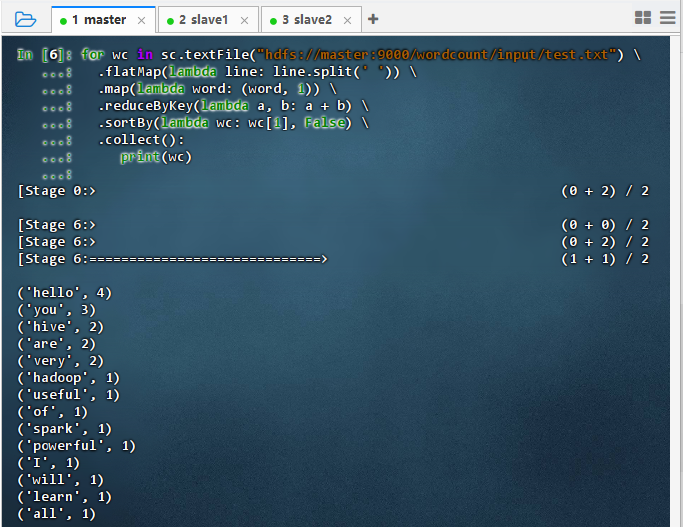Click the ('spark', 1) output line
683x527 pixels.
pyautogui.click(x=64, y=429)
